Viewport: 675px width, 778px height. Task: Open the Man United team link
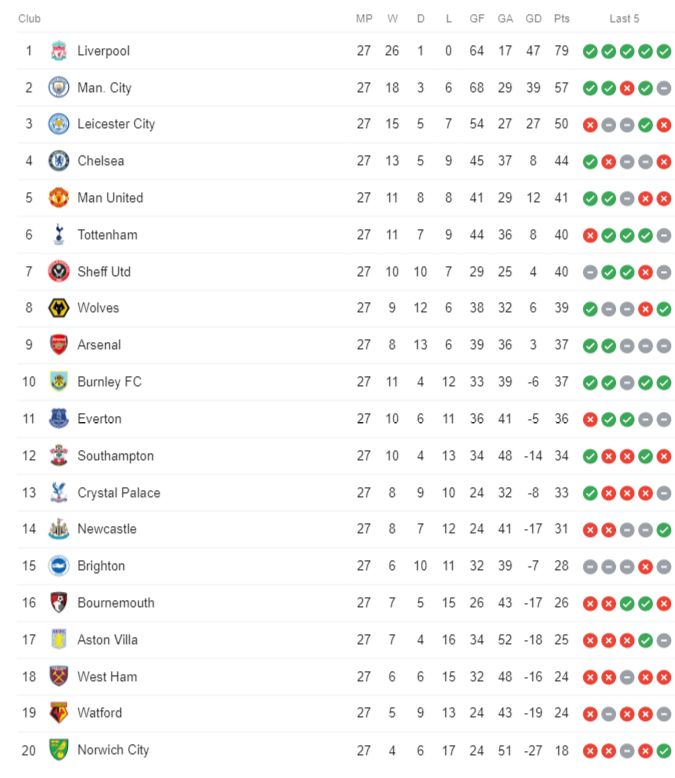point(110,198)
